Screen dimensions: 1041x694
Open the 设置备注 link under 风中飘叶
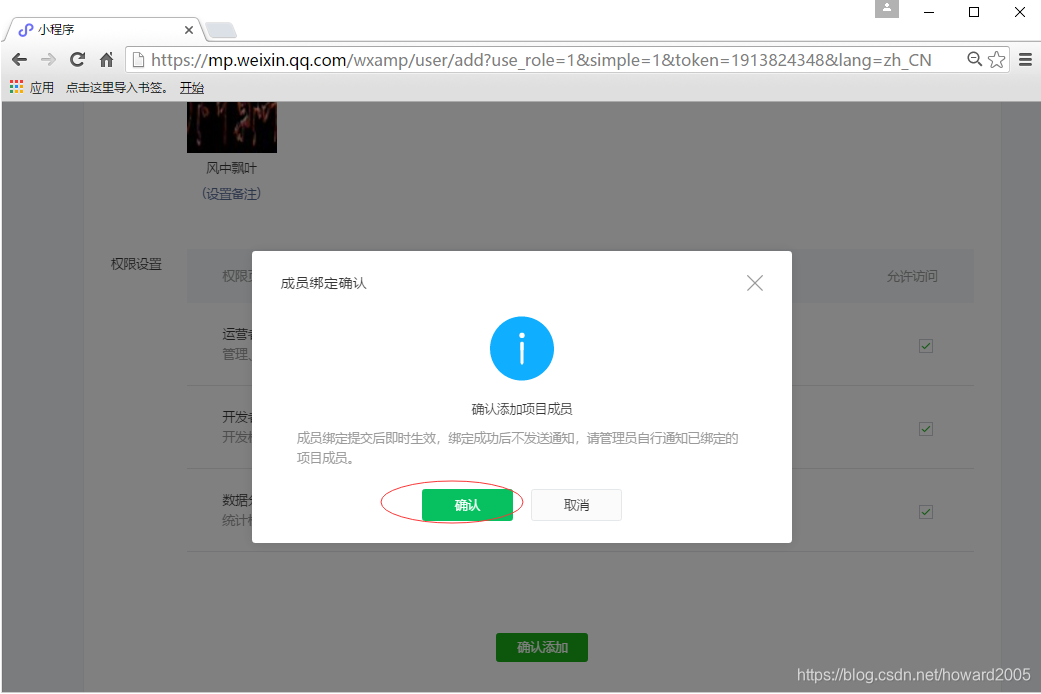click(232, 193)
